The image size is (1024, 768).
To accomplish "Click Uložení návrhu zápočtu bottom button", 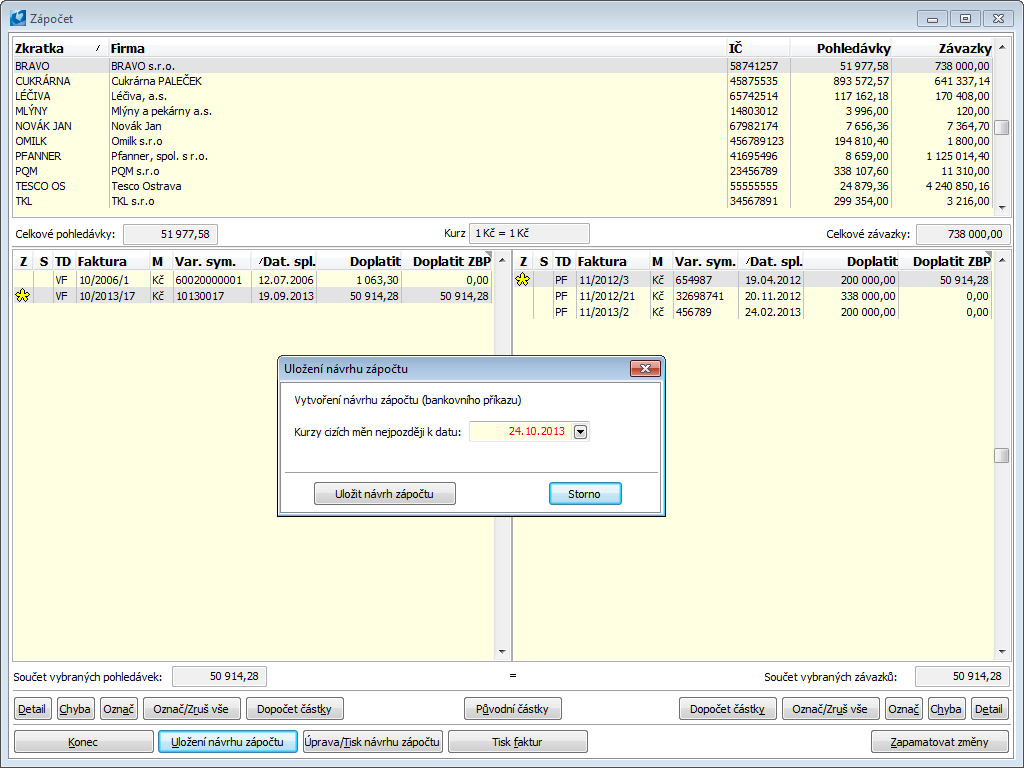I will click(228, 742).
